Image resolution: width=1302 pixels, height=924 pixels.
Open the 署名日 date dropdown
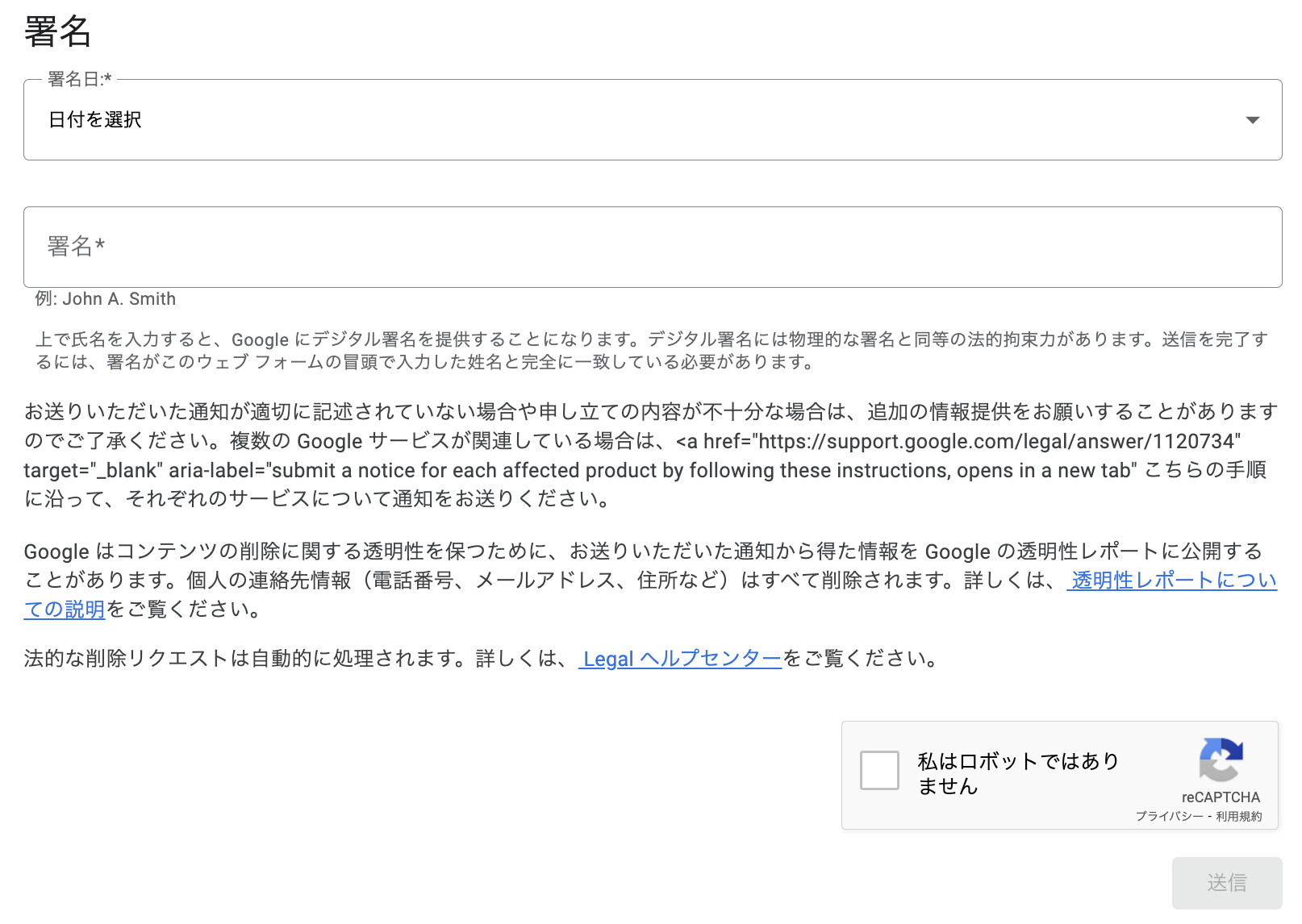pyautogui.click(x=653, y=119)
